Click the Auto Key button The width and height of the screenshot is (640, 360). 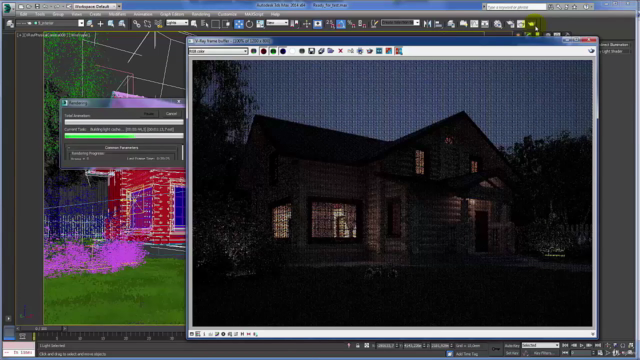[512, 346]
